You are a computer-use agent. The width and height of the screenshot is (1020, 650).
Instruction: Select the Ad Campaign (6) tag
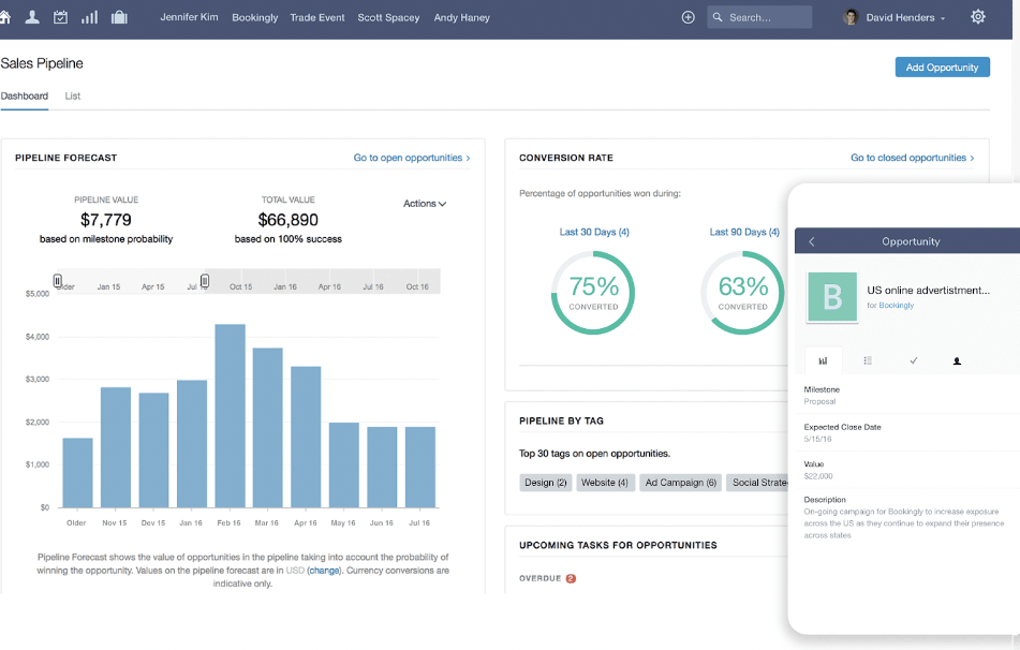coord(680,482)
